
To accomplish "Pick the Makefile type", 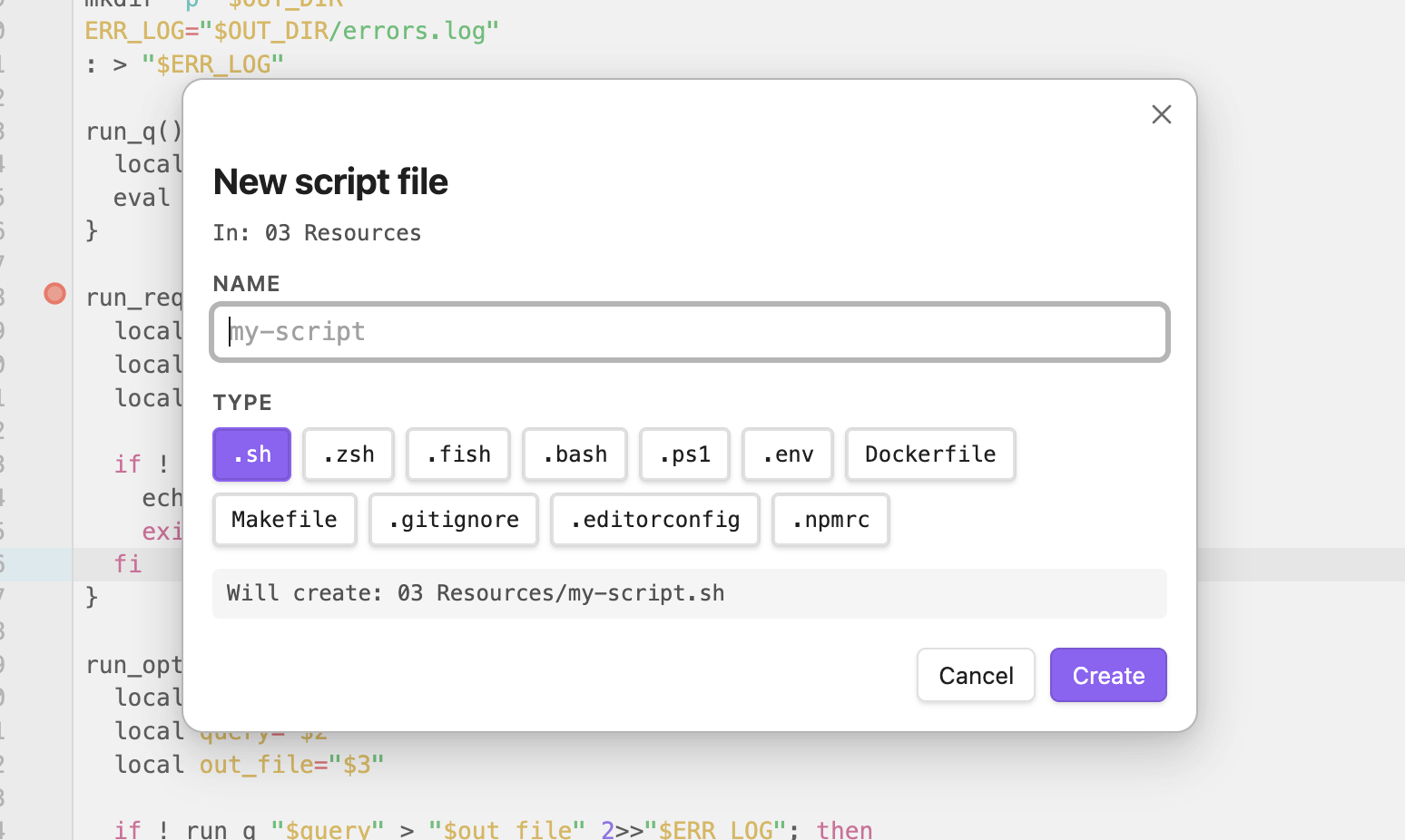I will pyautogui.click(x=284, y=520).
